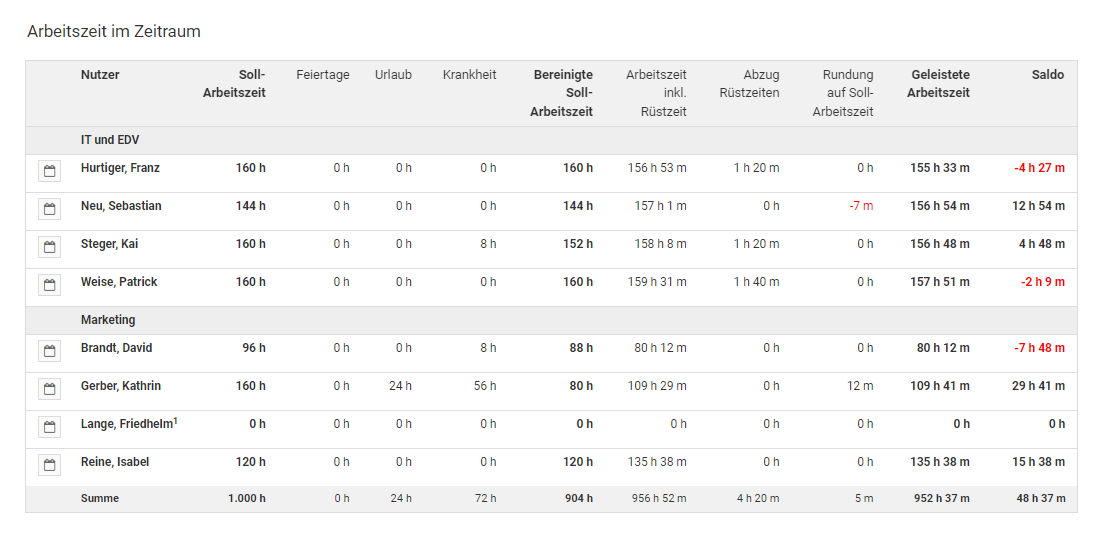Screen dimensions: 1107x542
Task: Open calendar icon for Neu, Sebastian
Action: pos(49,209)
